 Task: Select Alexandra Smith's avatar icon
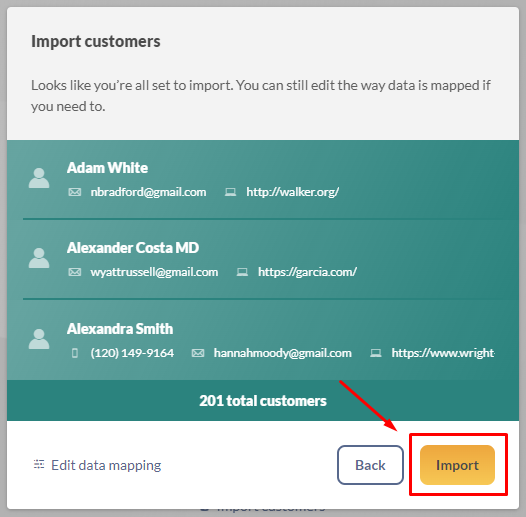click(x=39, y=339)
